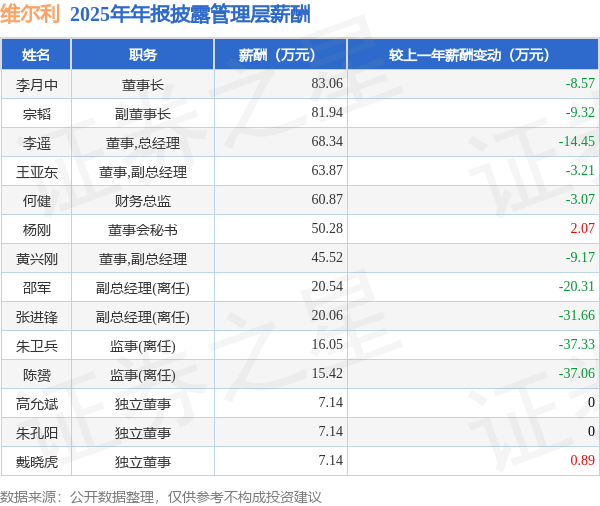Click the change value -37.06

pos(577,374)
